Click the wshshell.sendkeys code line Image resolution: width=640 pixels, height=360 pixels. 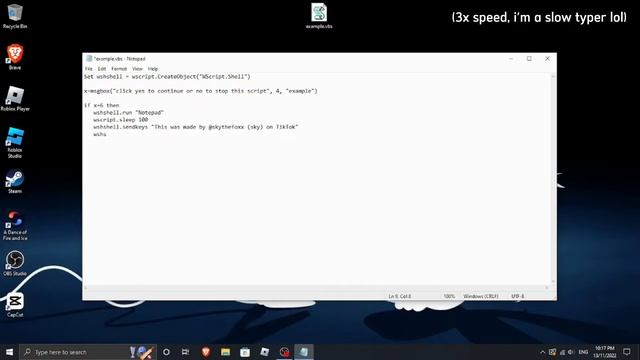[x=196, y=127]
